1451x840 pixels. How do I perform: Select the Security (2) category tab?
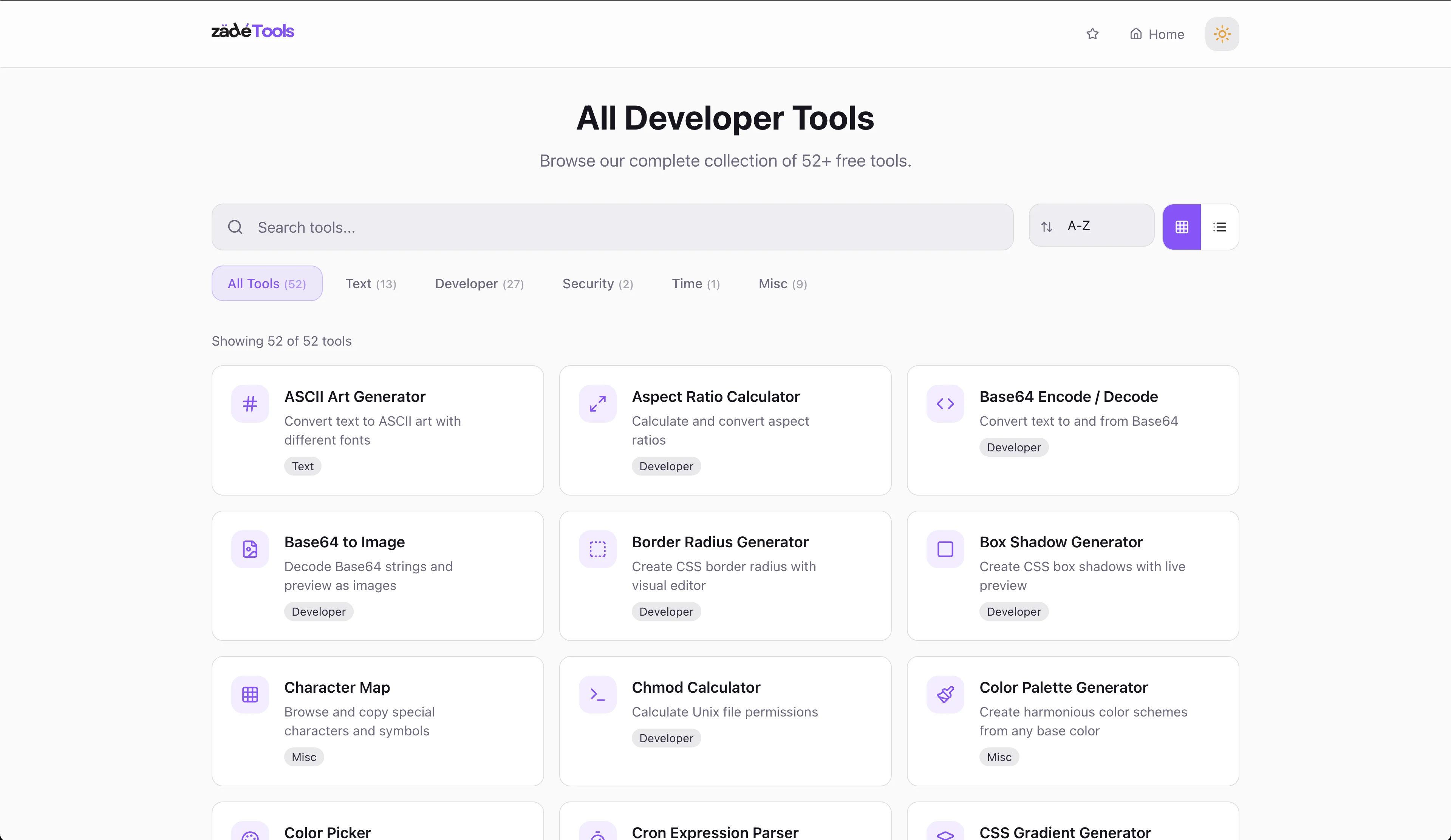point(598,284)
